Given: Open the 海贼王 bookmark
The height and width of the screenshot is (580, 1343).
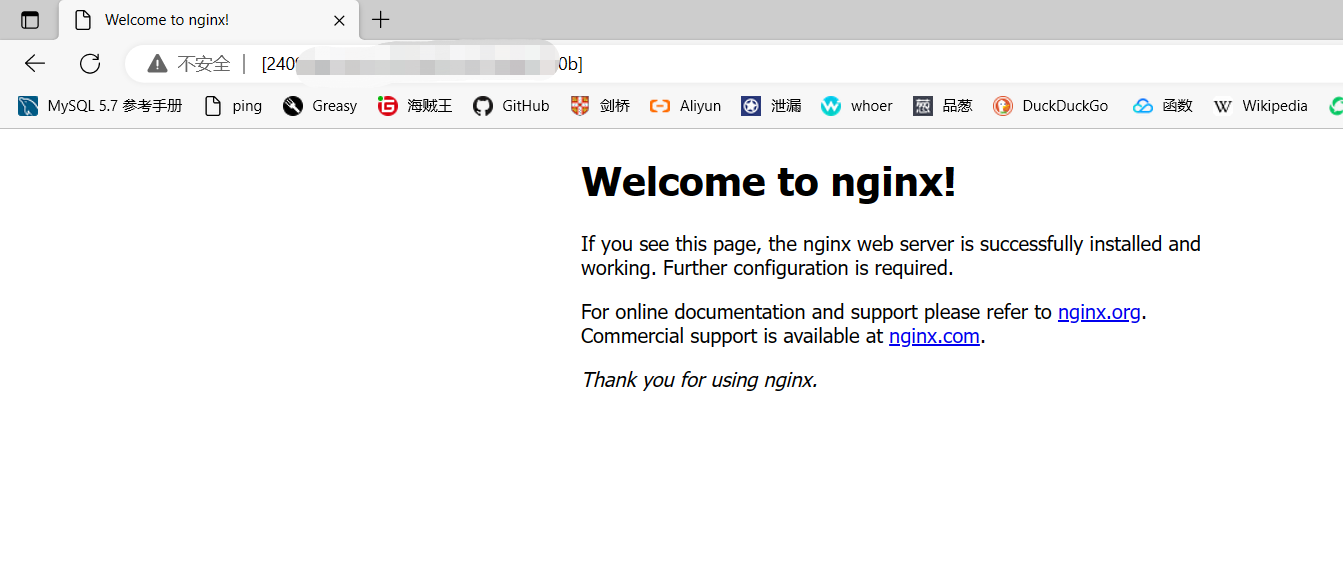Looking at the screenshot, I should (x=415, y=106).
